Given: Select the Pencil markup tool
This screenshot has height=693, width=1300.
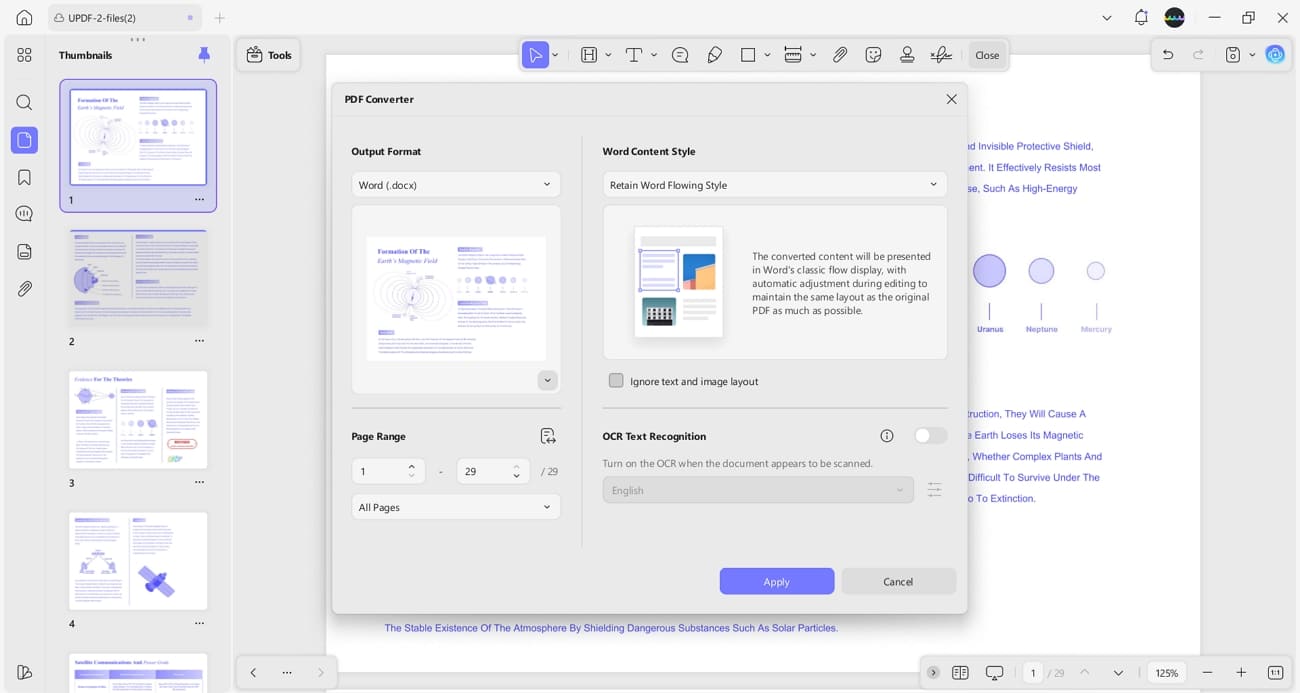Looking at the screenshot, I should coord(714,55).
